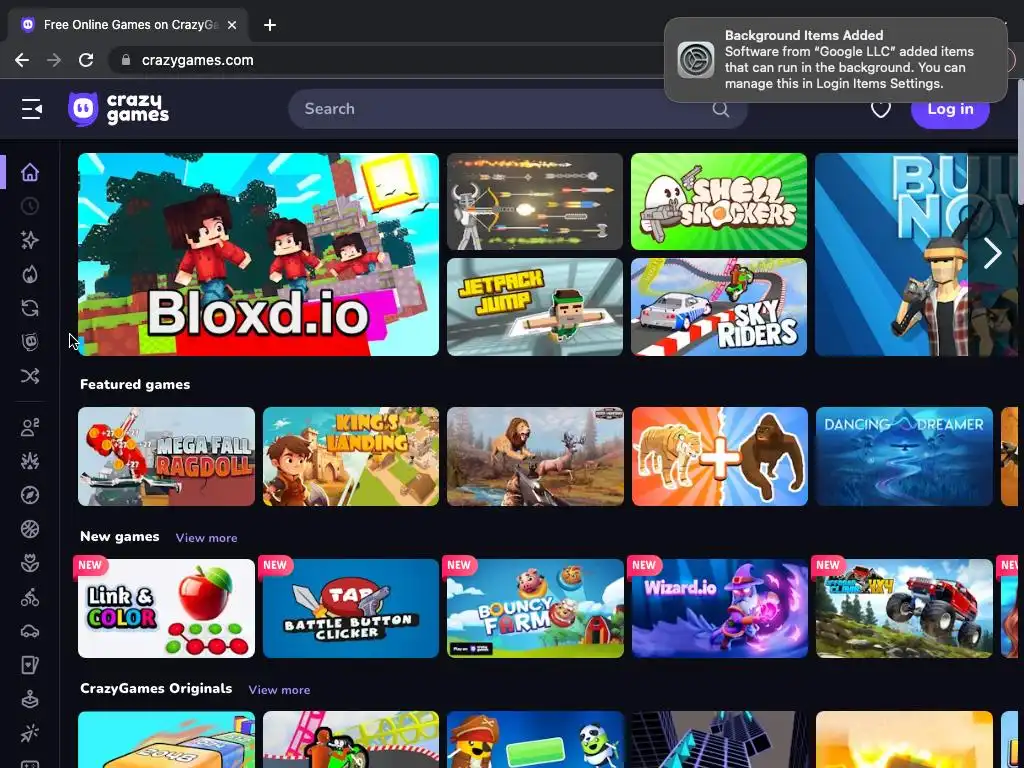Collapse the sidebar with hamburger menu icon
Viewport: 1024px width, 768px height.
[x=31, y=109]
